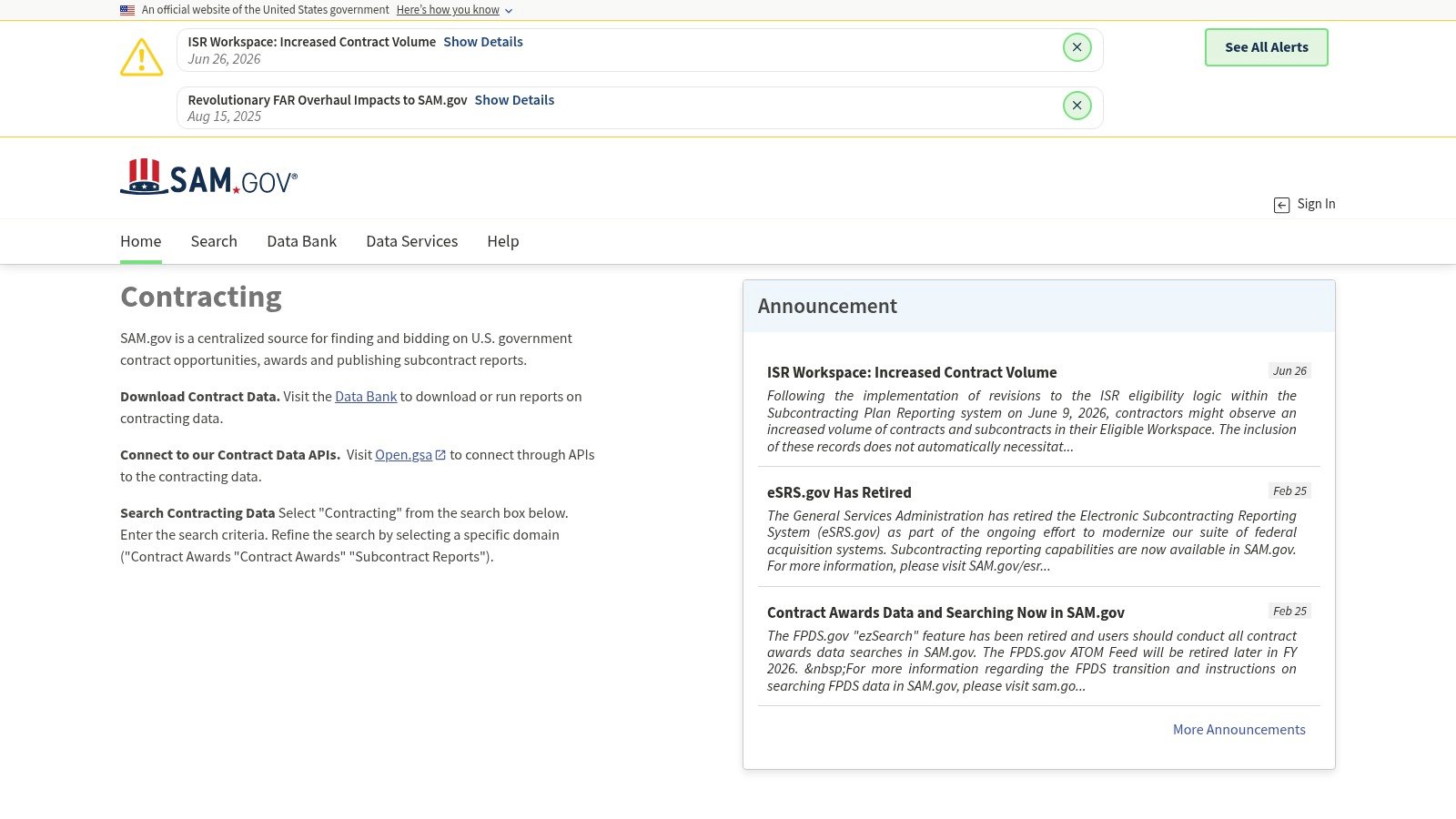Image resolution: width=1456 pixels, height=819 pixels.
Task: Open the See All Alerts button
Action: point(1266,47)
